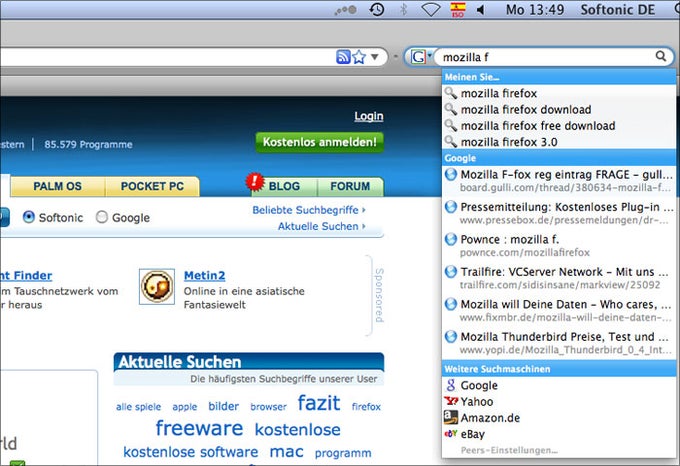Select 'mozilla firefox download' suggestion
Viewport: 680px width, 466px height.
tap(559, 109)
